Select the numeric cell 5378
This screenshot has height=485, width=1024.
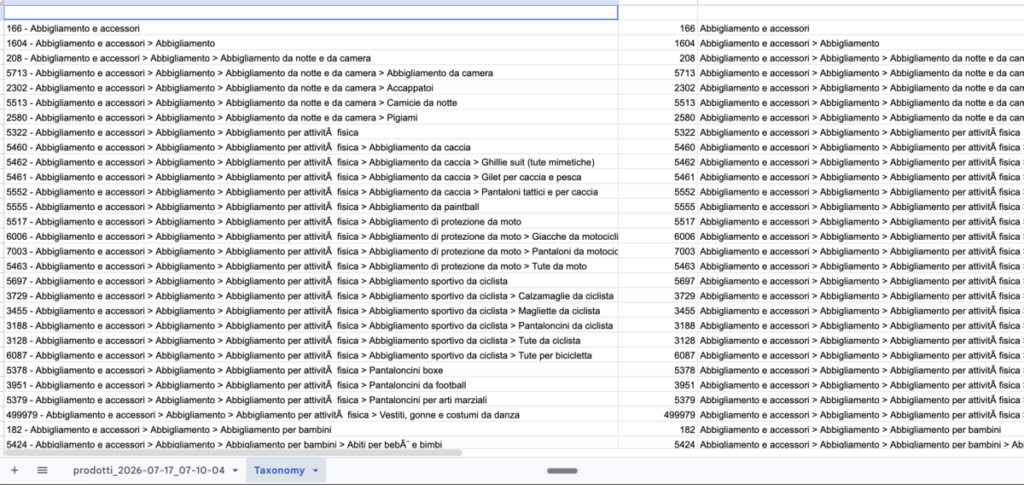click(x=658, y=370)
